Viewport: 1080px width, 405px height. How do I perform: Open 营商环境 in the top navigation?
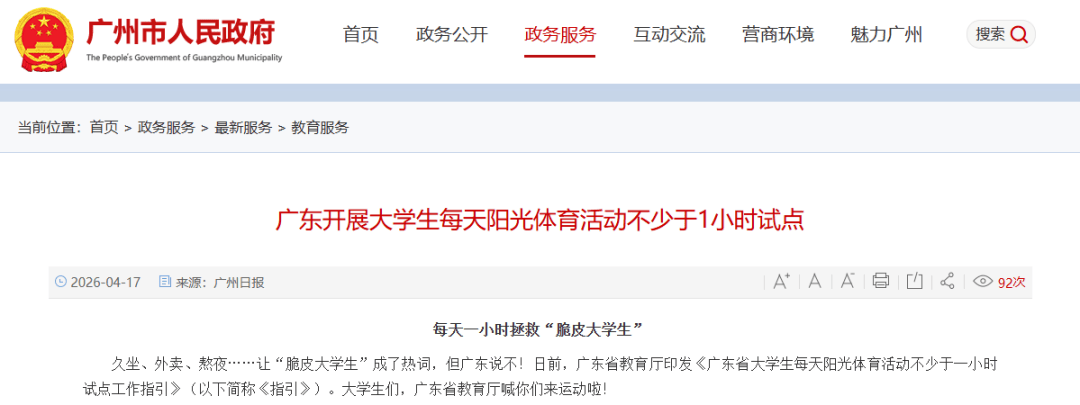point(778,34)
